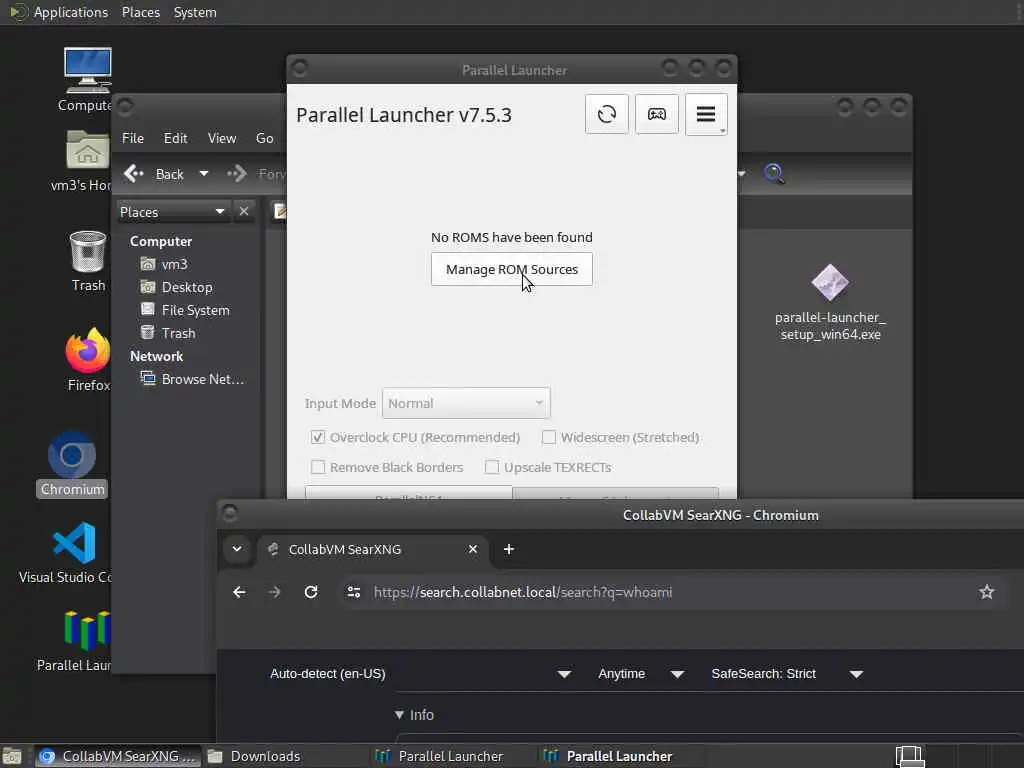The width and height of the screenshot is (1024, 768).
Task: Open site information icon in address bar
Action: point(354,592)
